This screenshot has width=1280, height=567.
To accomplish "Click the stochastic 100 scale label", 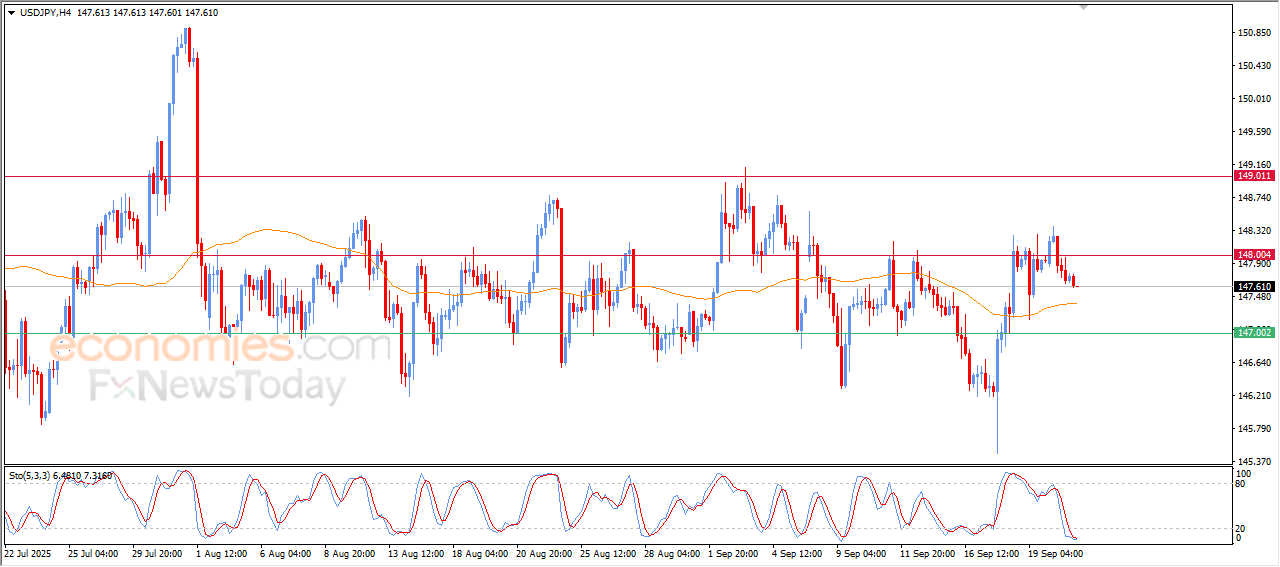I will pyautogui.click(x=1245, y=473).
